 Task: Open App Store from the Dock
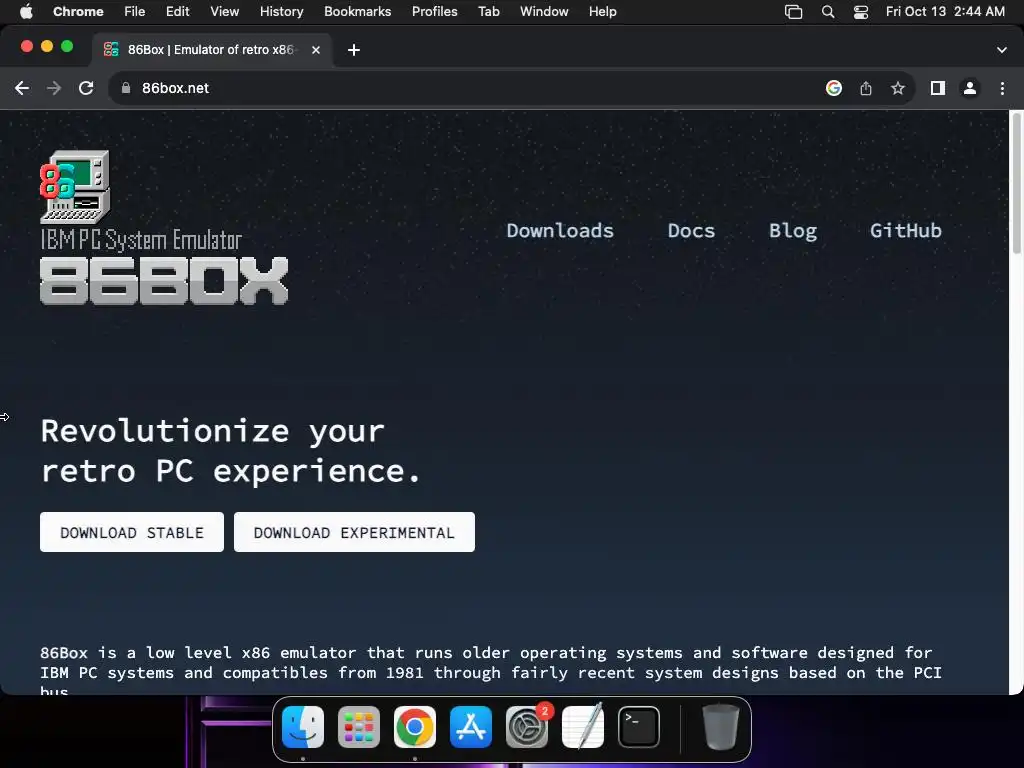pos(471,727)
